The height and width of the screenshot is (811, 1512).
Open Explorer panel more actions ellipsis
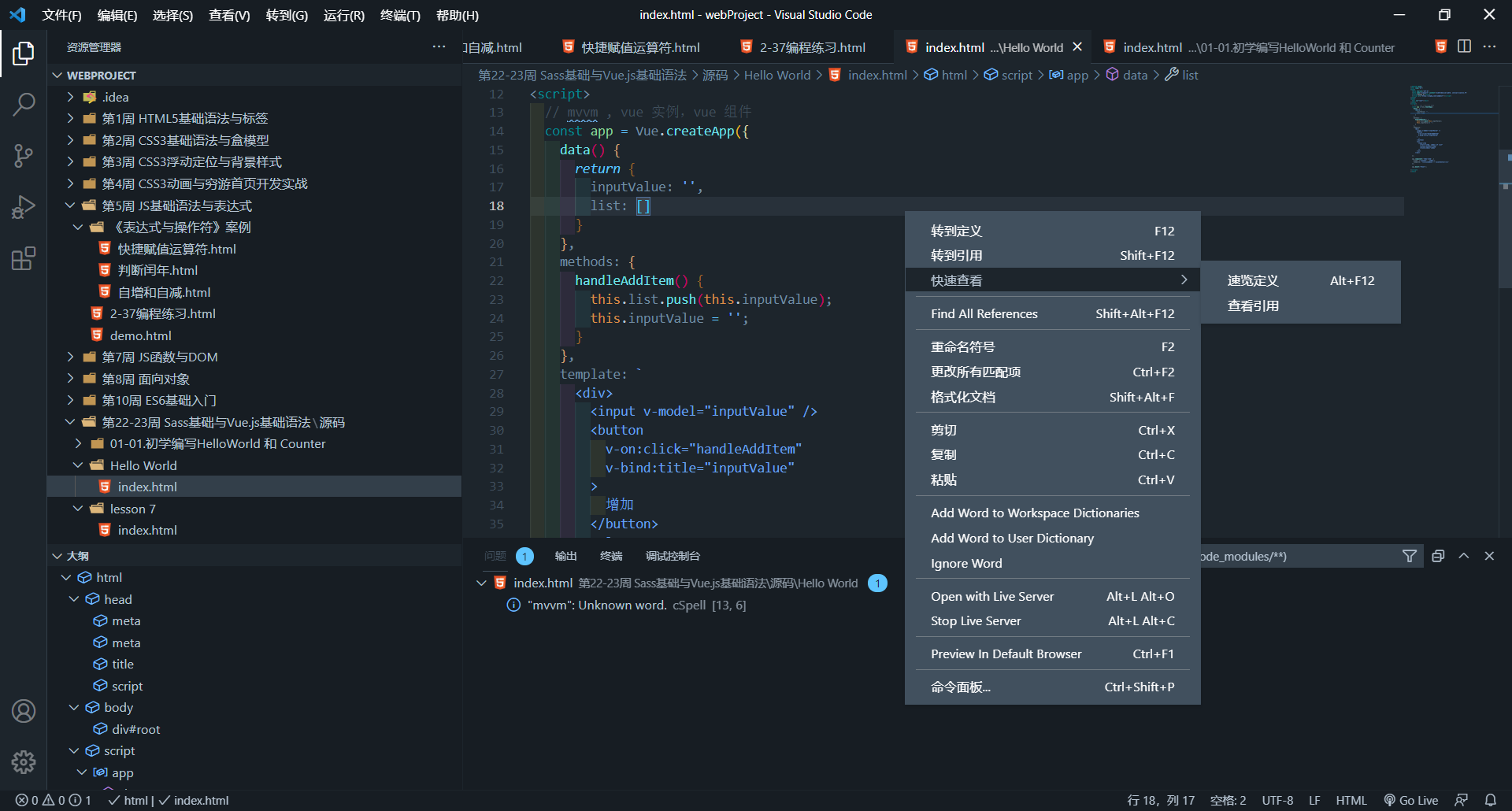click(x=439, y=47)
